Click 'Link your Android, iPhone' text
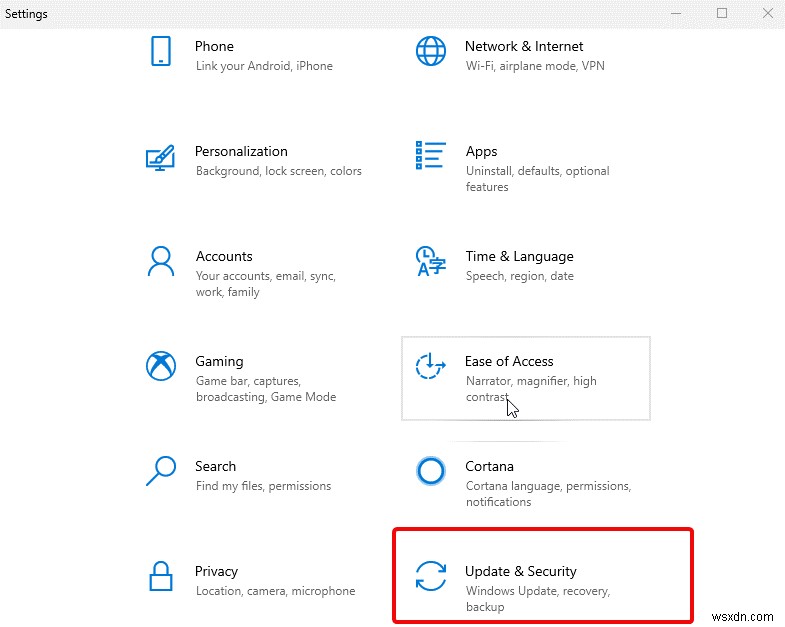785x627 pixels. [264, 66]
